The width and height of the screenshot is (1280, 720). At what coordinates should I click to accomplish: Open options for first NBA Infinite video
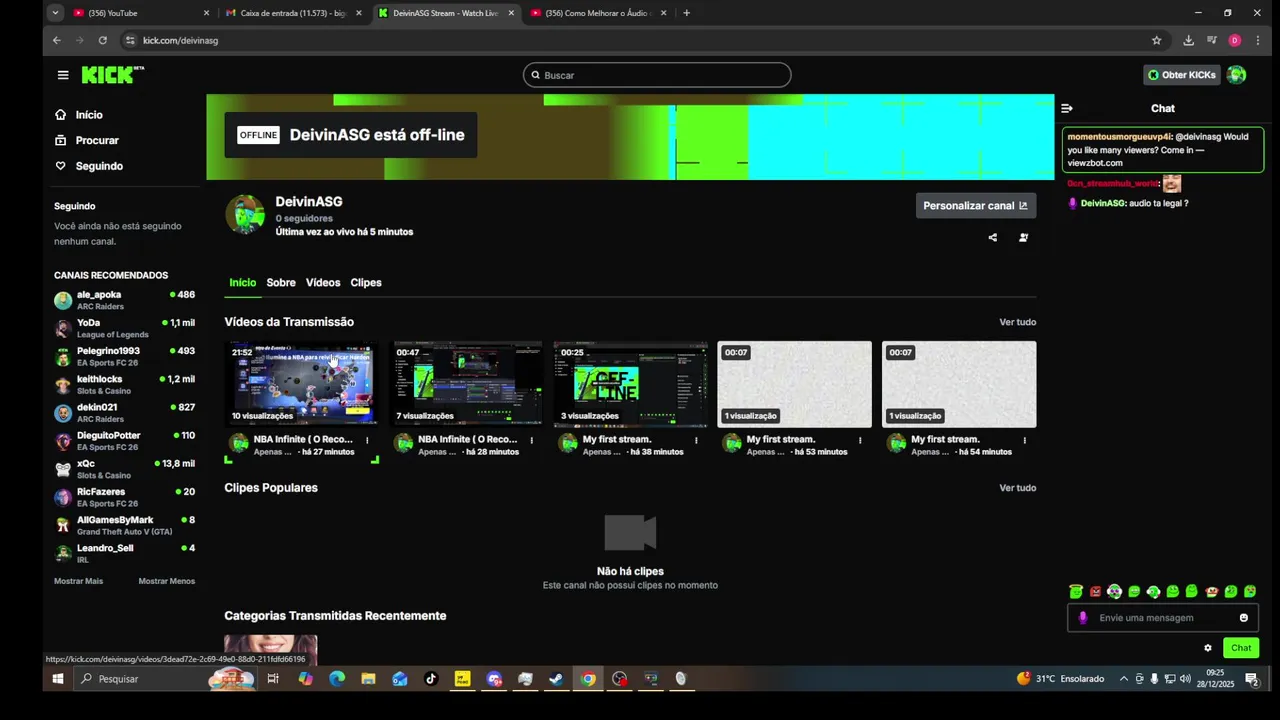[x=367, y=440]
